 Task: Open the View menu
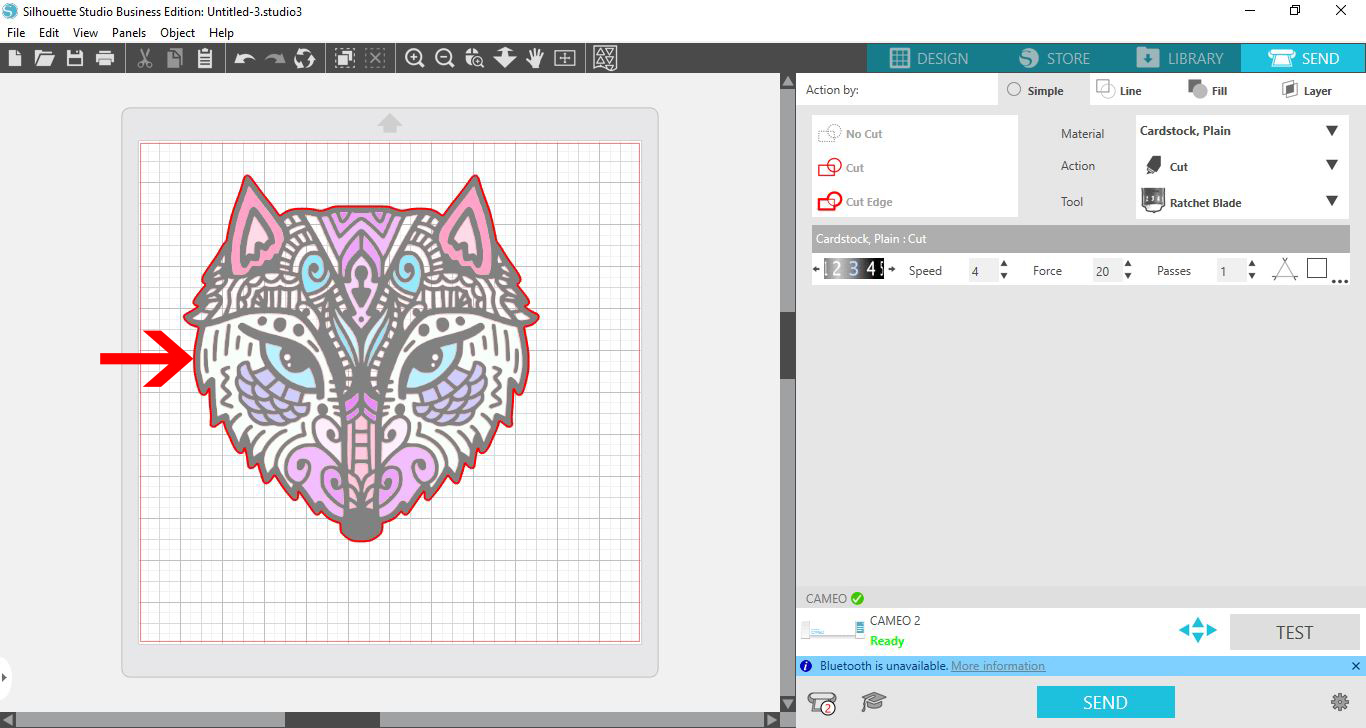coord(85,33)
